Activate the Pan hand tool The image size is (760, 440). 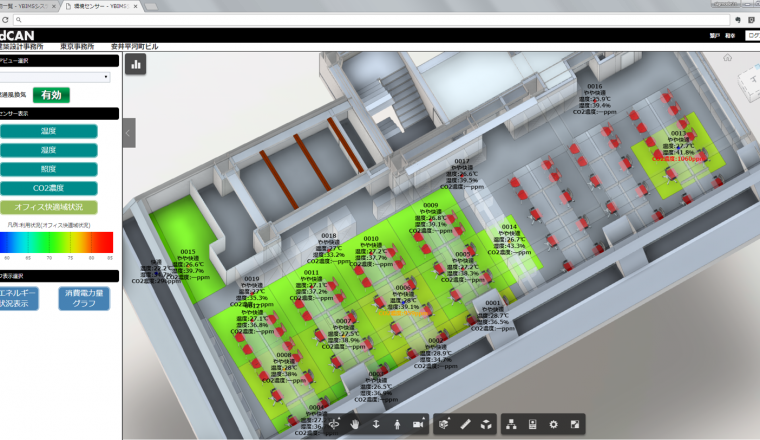pyautogui.click(x=355, y=424)
